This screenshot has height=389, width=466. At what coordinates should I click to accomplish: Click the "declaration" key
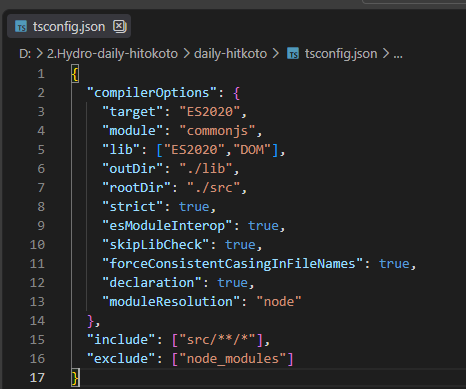click(152, 283)
